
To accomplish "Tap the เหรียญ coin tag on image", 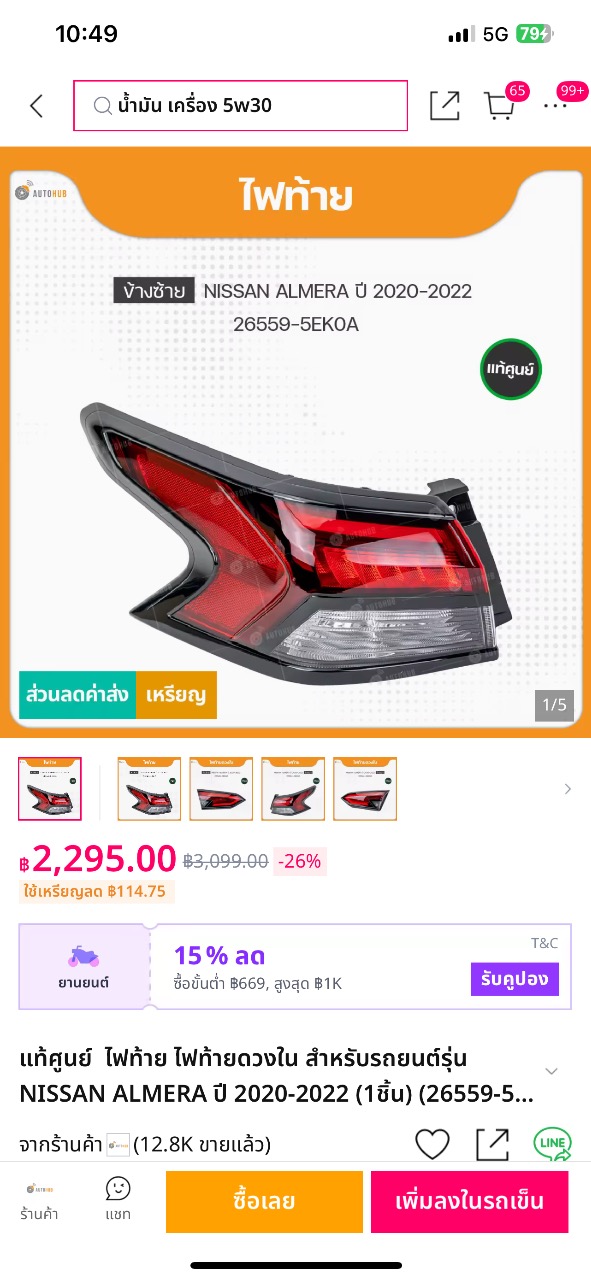I will coord(176,695).
